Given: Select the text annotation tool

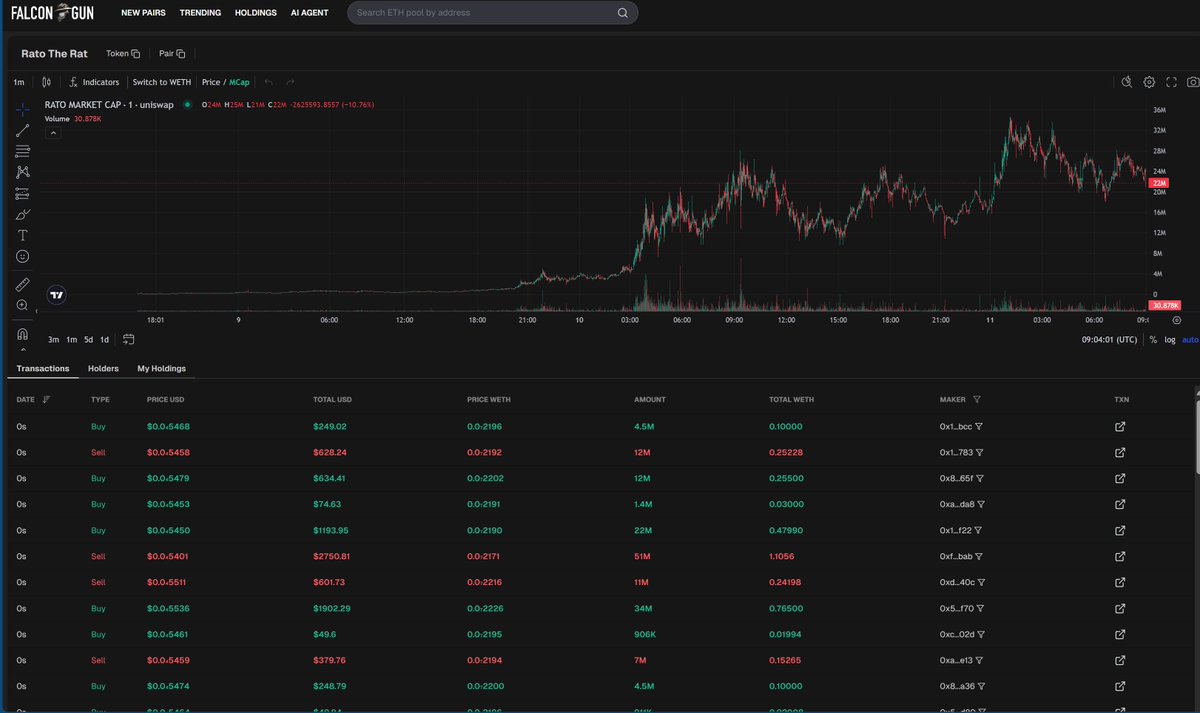Looking at the screenshot, I should point(22,235).
